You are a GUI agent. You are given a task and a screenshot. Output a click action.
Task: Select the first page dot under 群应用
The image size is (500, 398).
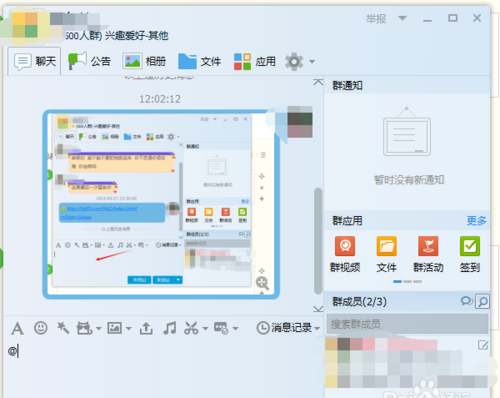click(397, 282)
